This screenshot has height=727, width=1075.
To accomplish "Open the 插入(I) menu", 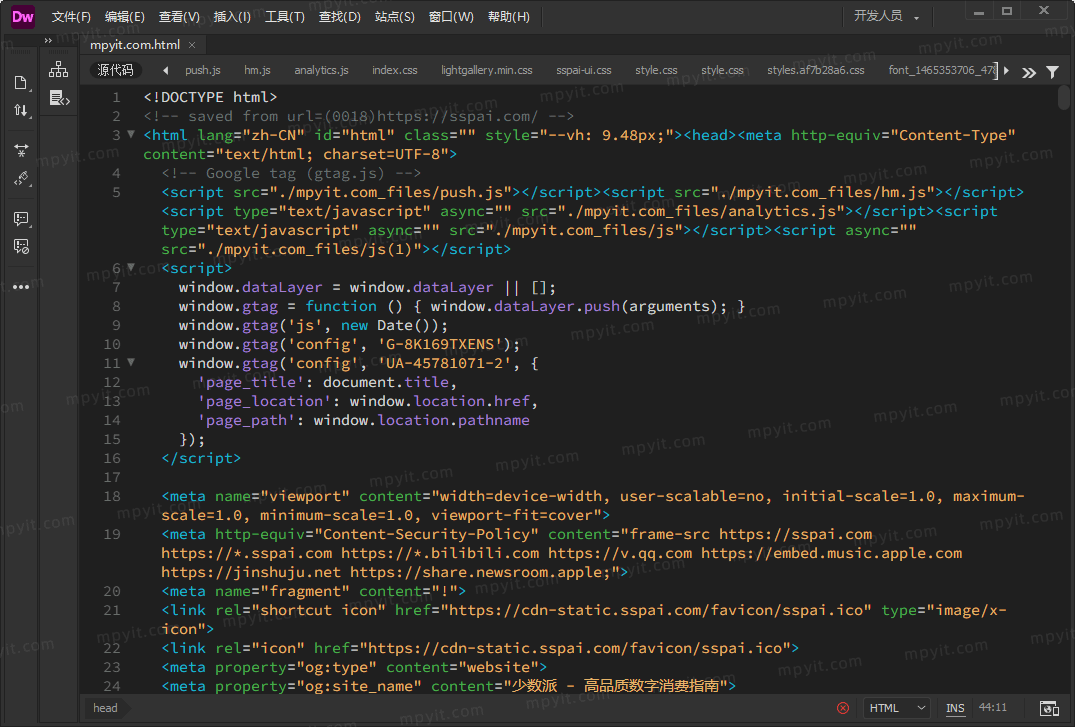I will [x=232, y=16].
